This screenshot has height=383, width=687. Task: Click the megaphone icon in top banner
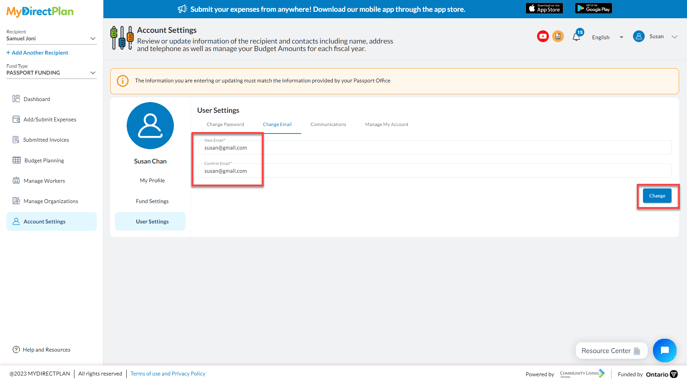(182, 9)
